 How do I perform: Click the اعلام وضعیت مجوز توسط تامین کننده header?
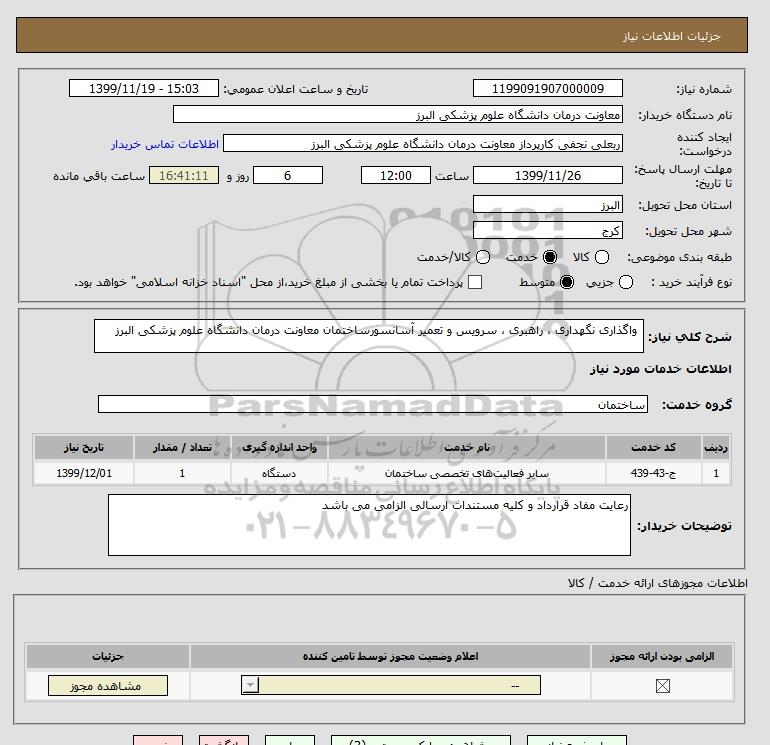[390, 656]
